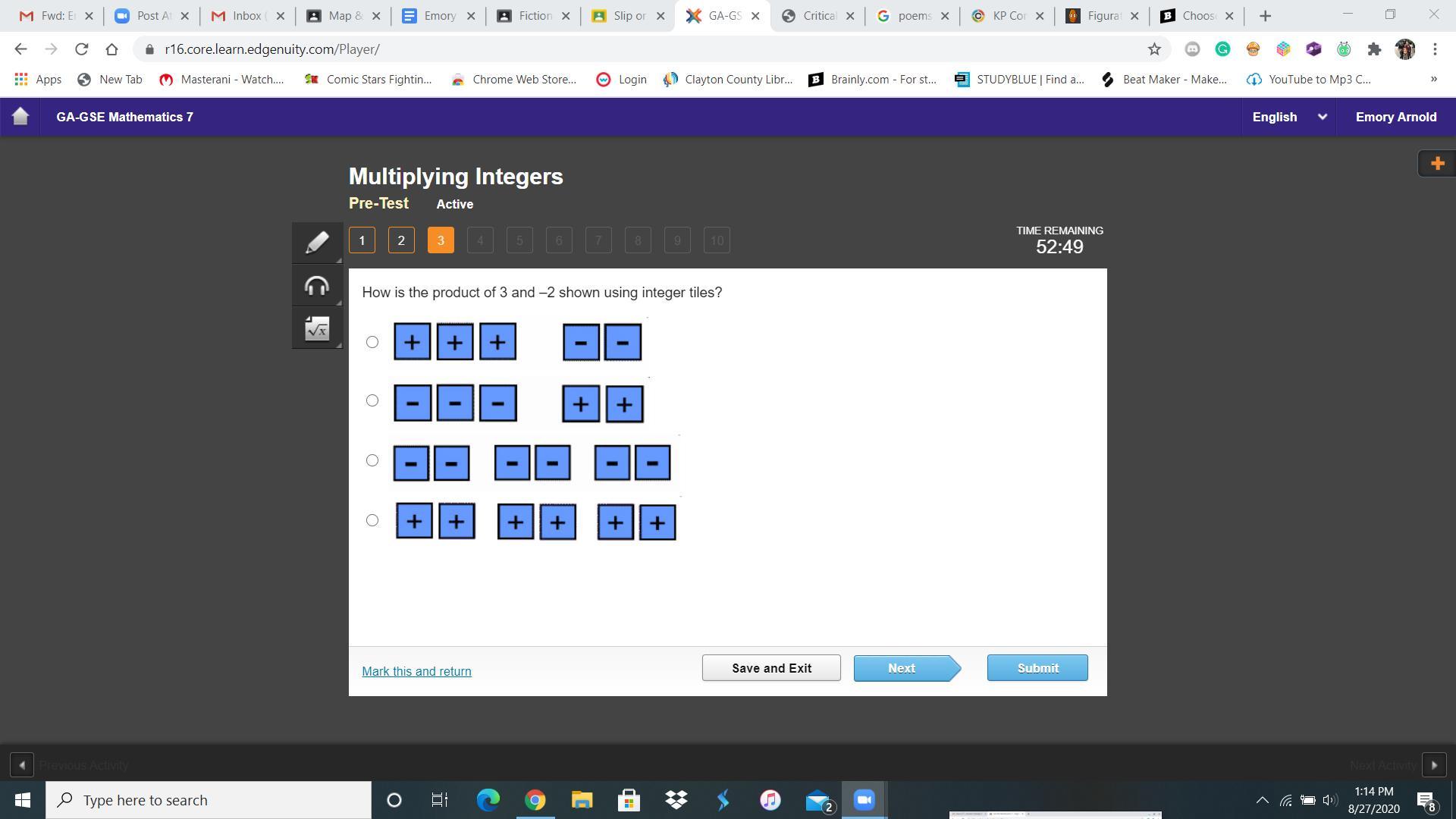
Task: Click Mark this and return link
Action: point(416,671)
